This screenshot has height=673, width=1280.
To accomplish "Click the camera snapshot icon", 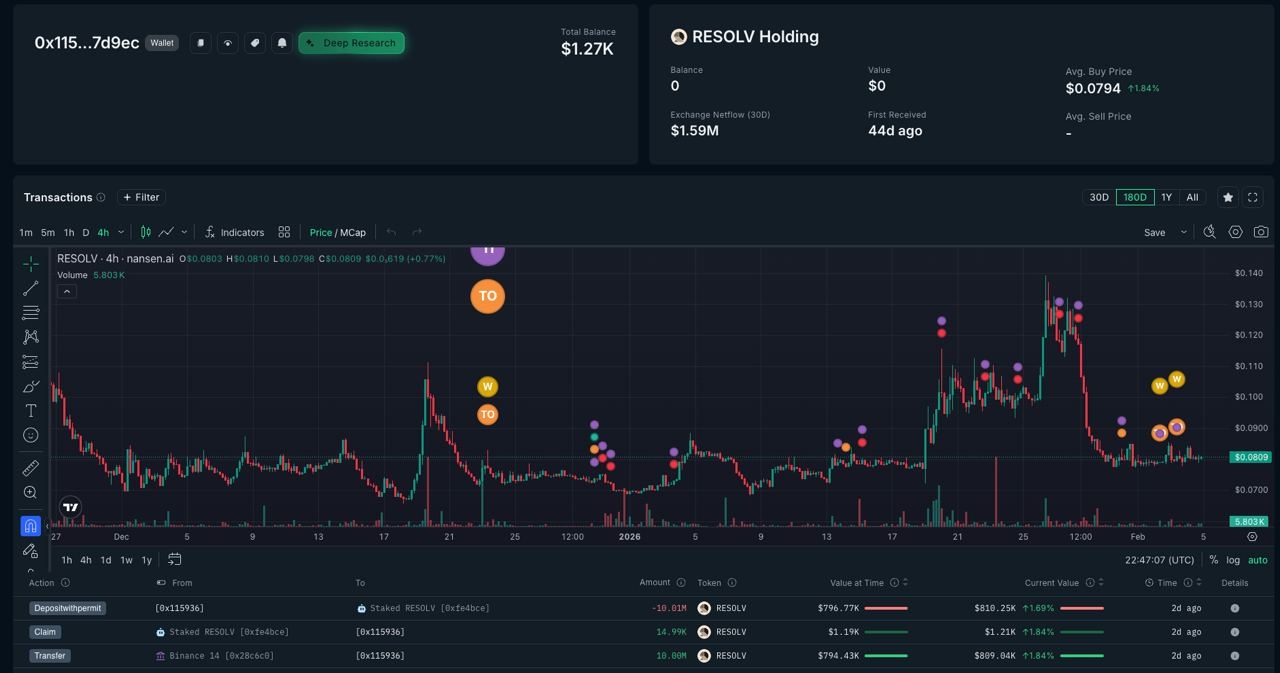I will point(1261,232).
